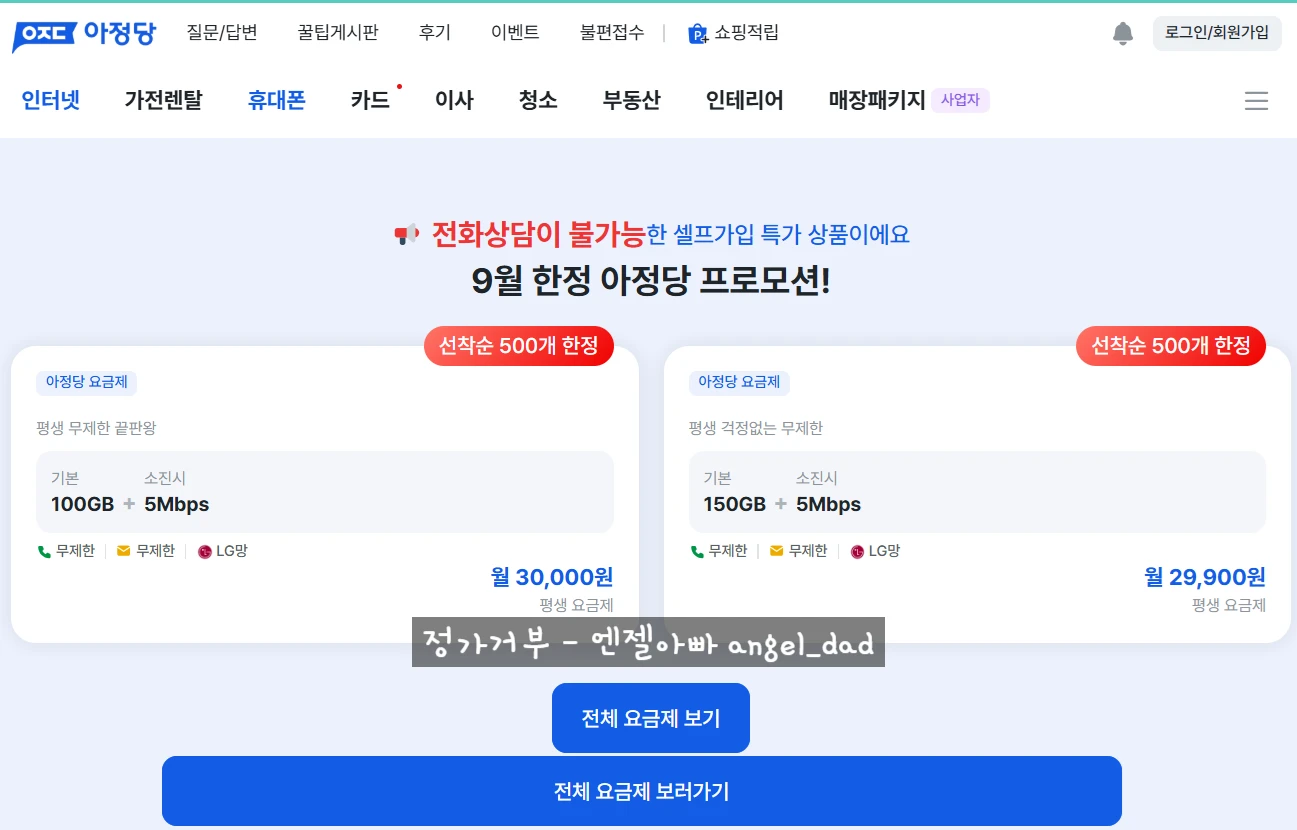Click 아정당 요금제 tag on 150GB card

coord(739,382)
